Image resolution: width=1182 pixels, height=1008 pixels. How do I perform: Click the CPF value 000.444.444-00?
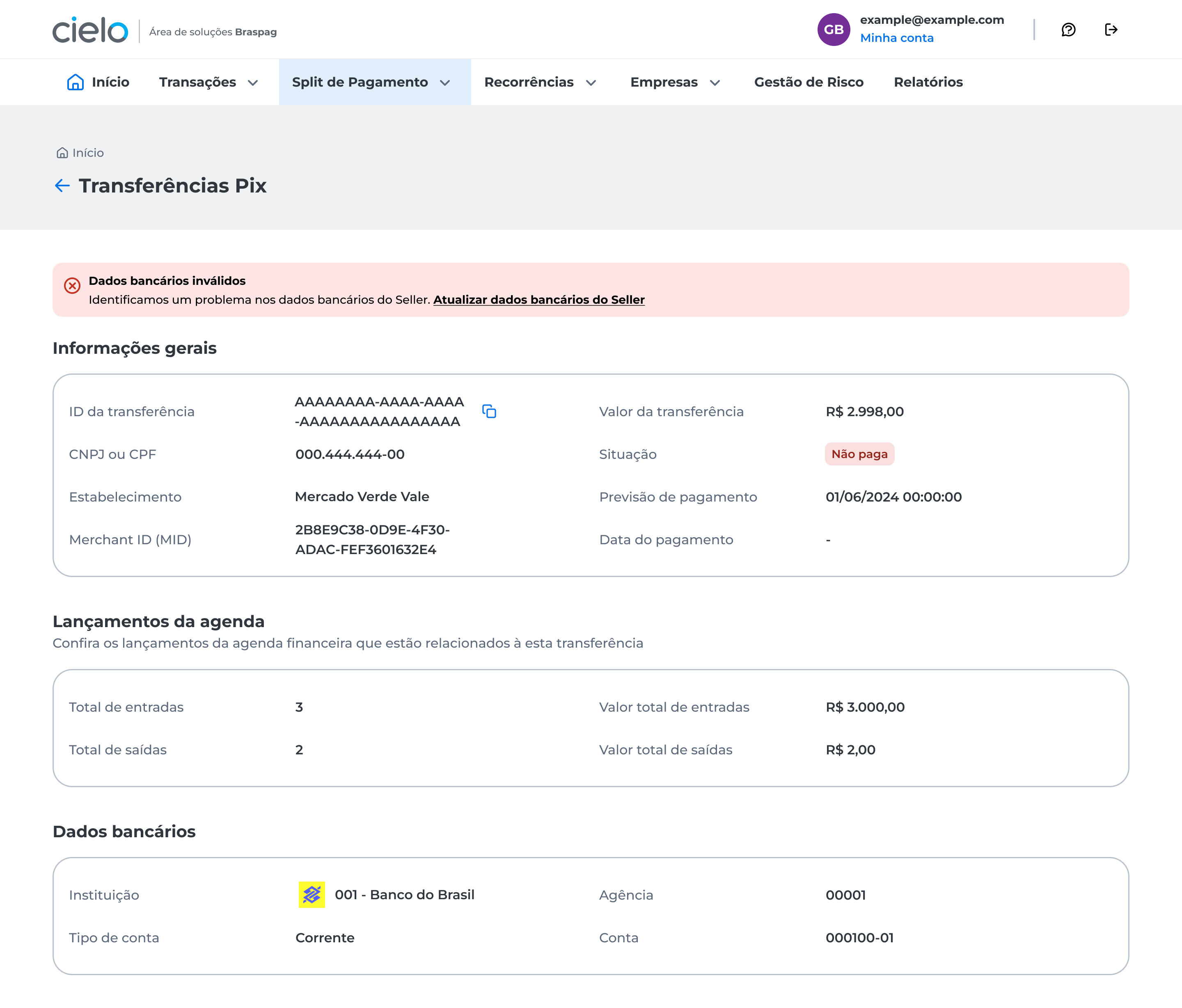350,454
